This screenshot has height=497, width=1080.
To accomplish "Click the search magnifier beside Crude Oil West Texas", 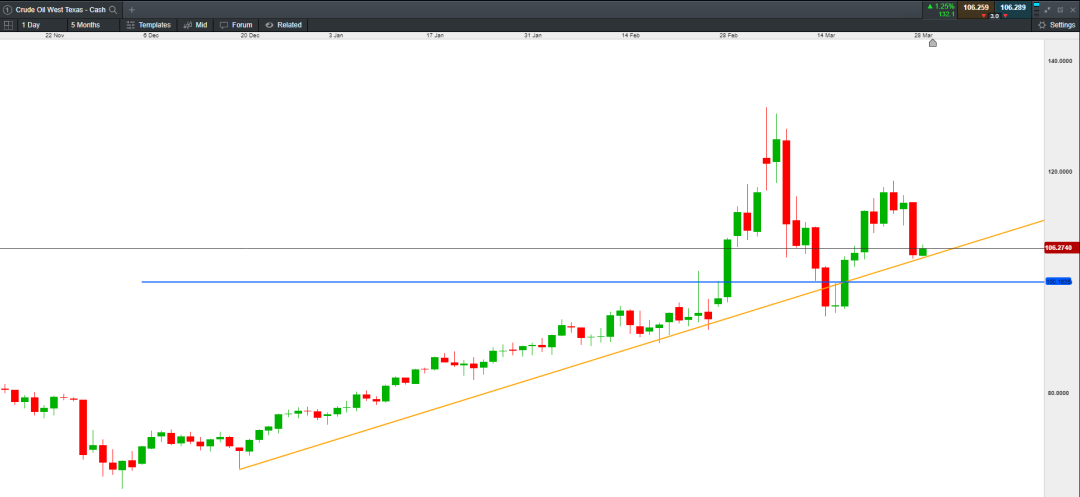I will click(x=113, y=10).
